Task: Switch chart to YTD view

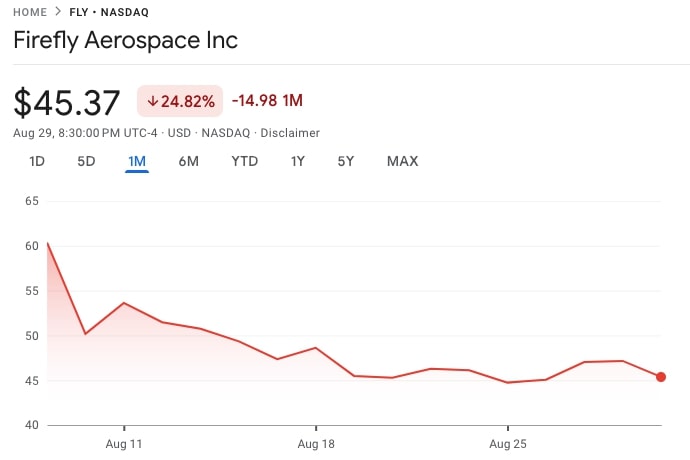Action: pyautogui.click(x=244, y=161)
